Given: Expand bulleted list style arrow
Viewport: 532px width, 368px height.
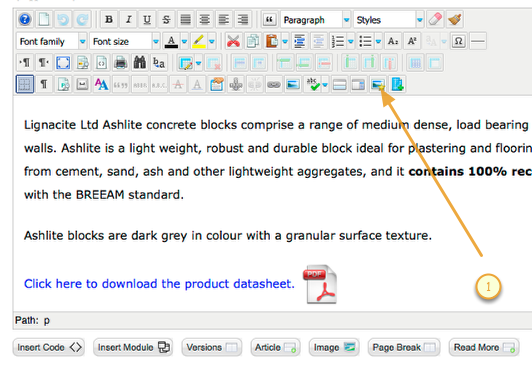Looking at the screenshot, I should (x=378, y=41).
